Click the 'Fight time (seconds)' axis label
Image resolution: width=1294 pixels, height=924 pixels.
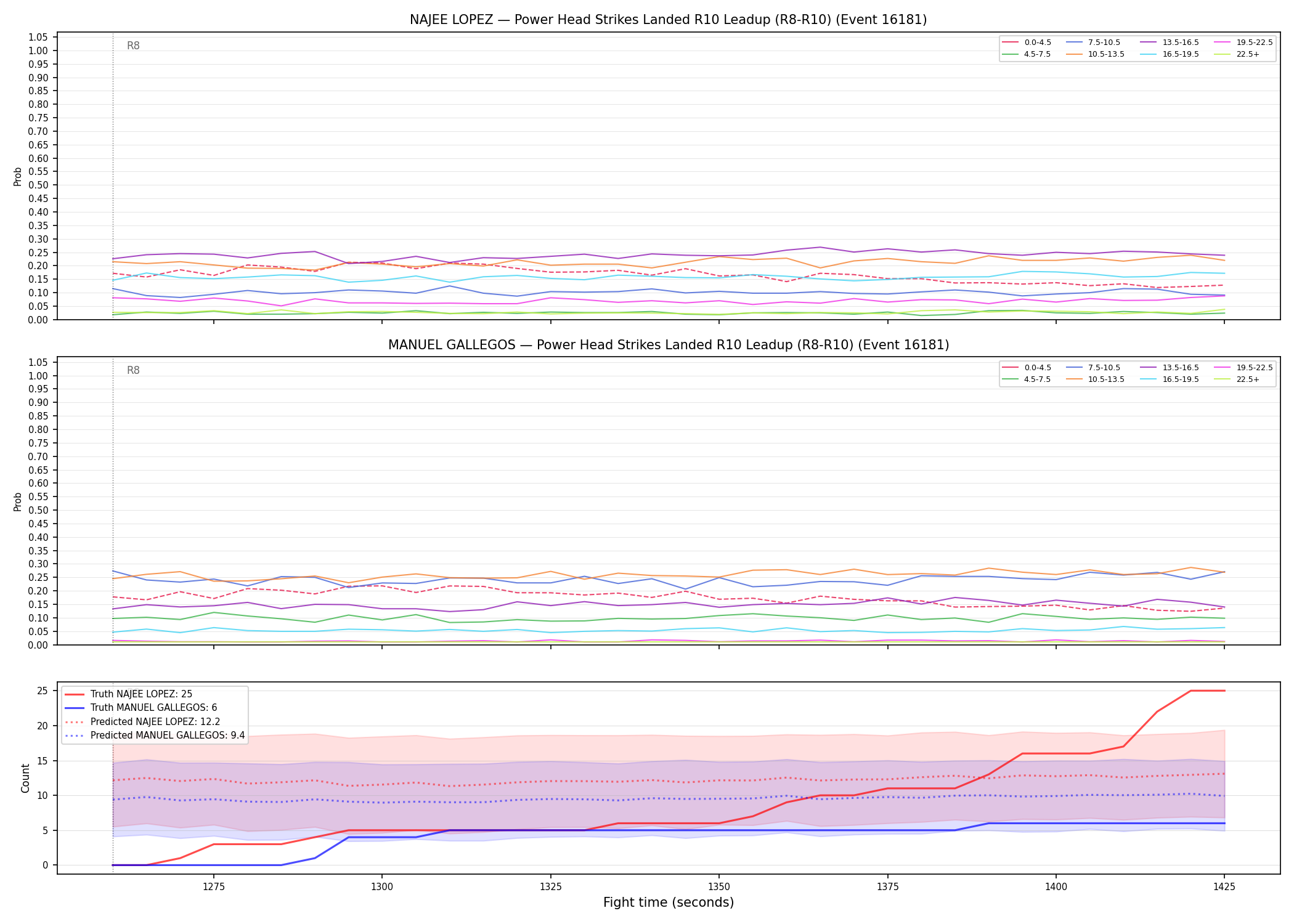(x=669, y=902)
